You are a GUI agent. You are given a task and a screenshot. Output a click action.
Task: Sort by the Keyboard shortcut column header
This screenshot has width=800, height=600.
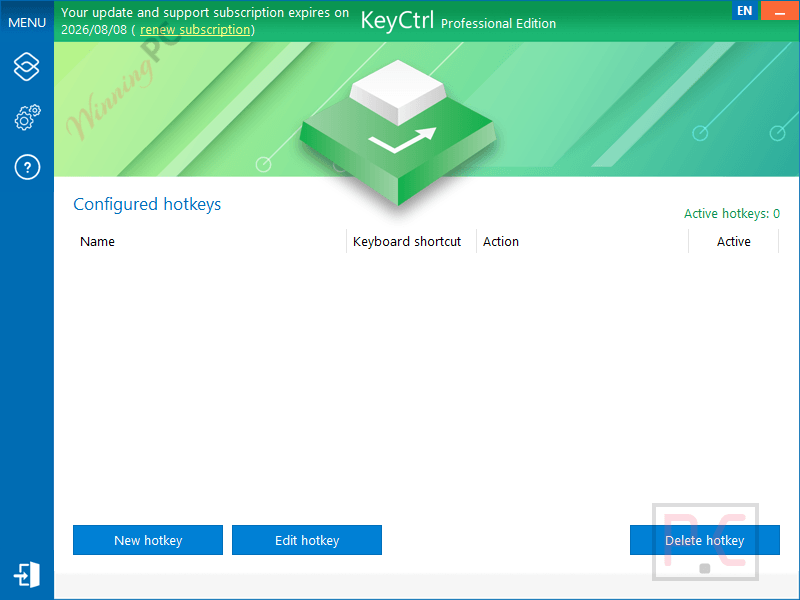tap(411, 241)
